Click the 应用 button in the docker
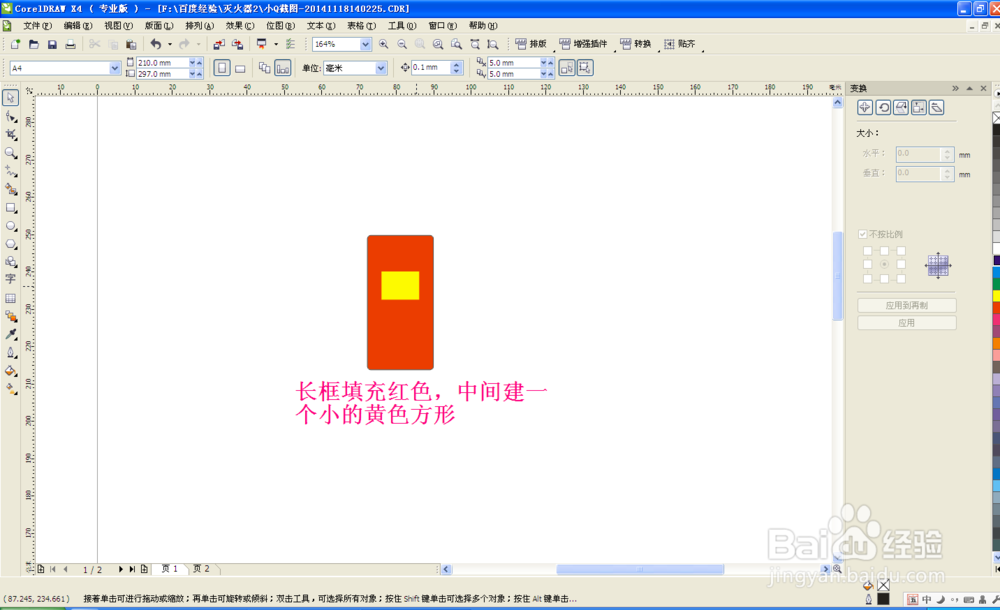The height and width of the screenshot is (610, 1000). (907, 322)
